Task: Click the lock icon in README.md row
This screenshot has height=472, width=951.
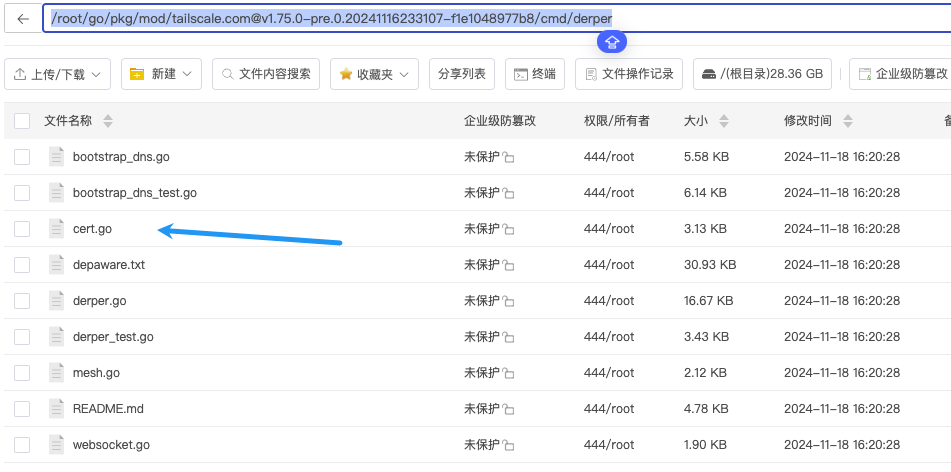Action: [x=508, y=409]
